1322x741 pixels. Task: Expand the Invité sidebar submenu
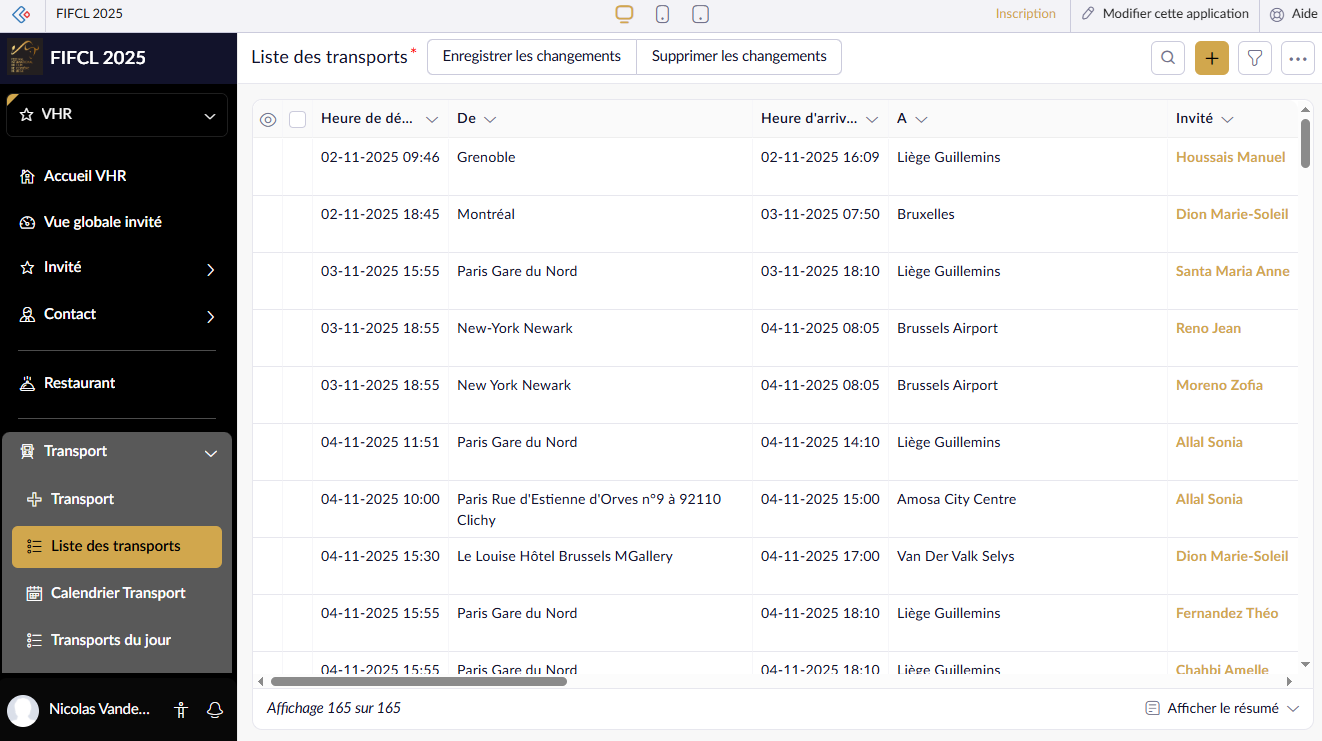point(210,269)
